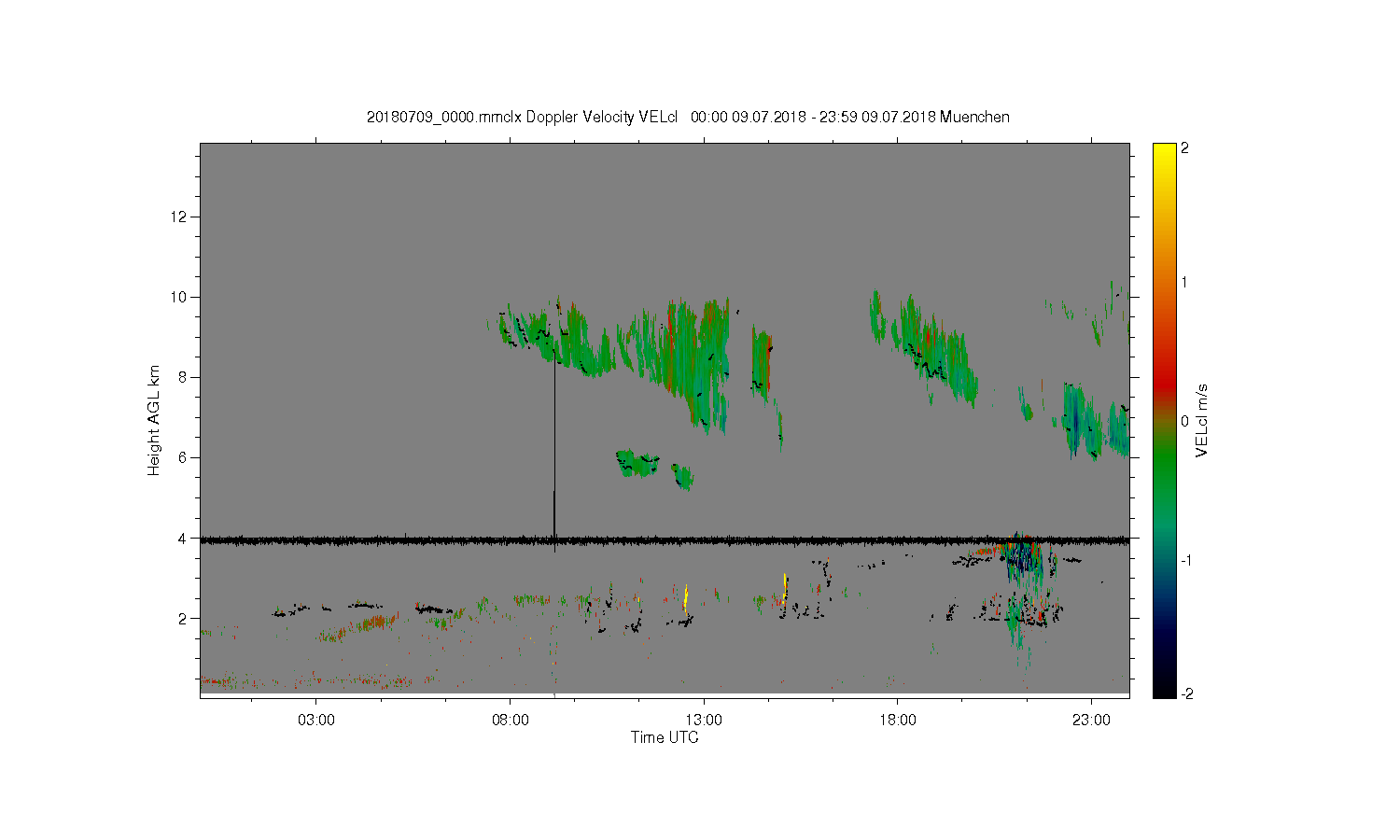Click the "08:00" time axis tick label
1400x840 pixels.
coord(511,721)
